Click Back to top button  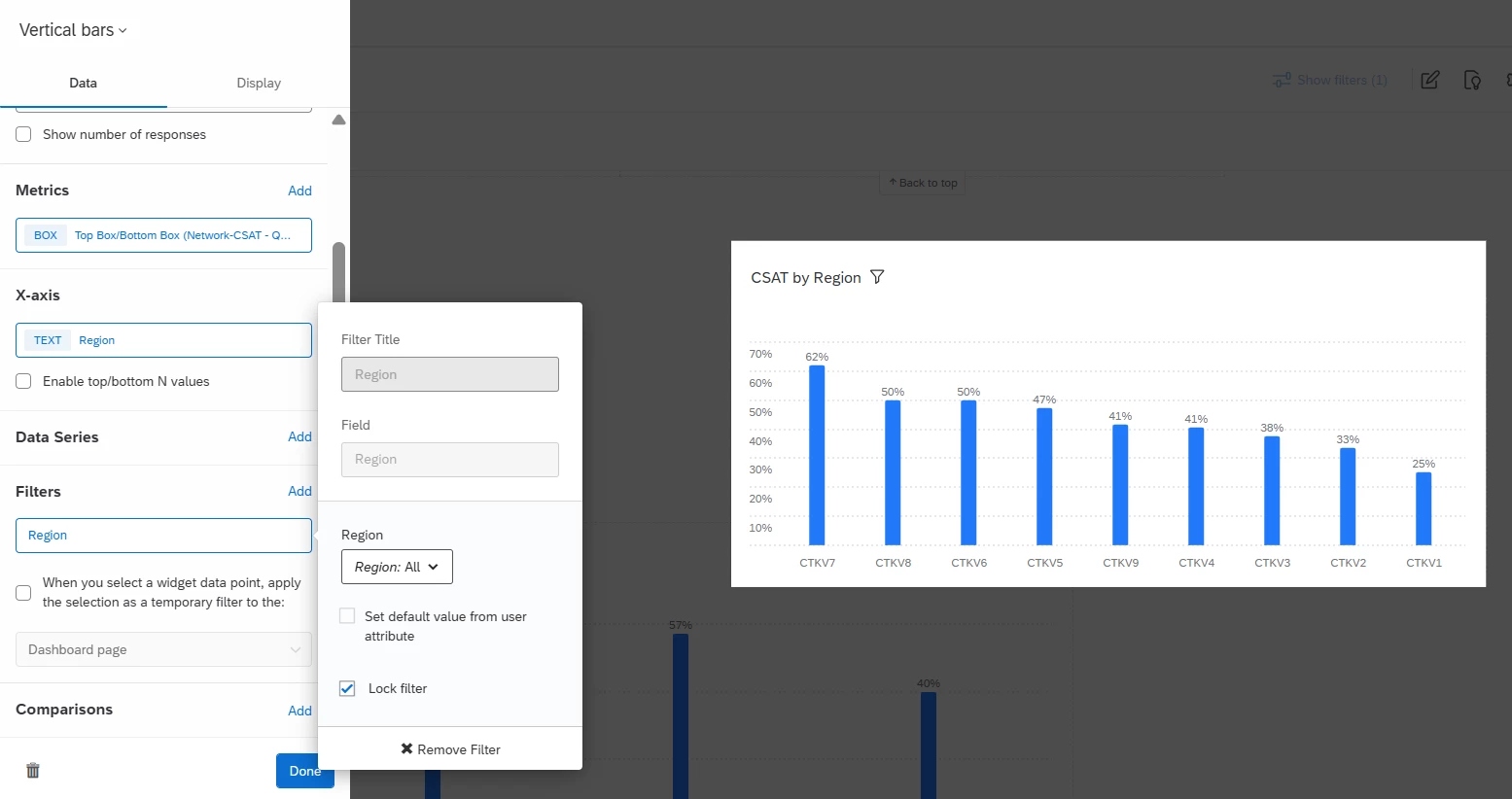tap(923, 183)
